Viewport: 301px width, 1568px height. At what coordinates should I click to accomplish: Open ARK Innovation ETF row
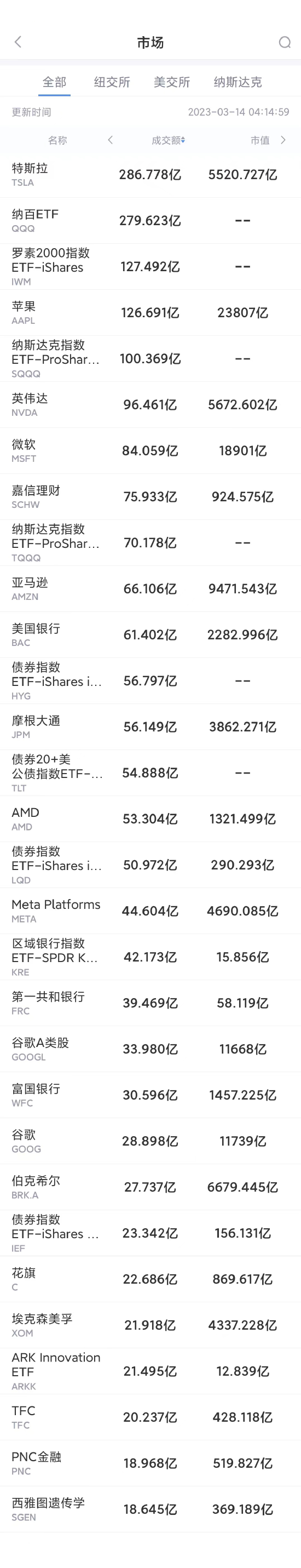point(150,1371)
